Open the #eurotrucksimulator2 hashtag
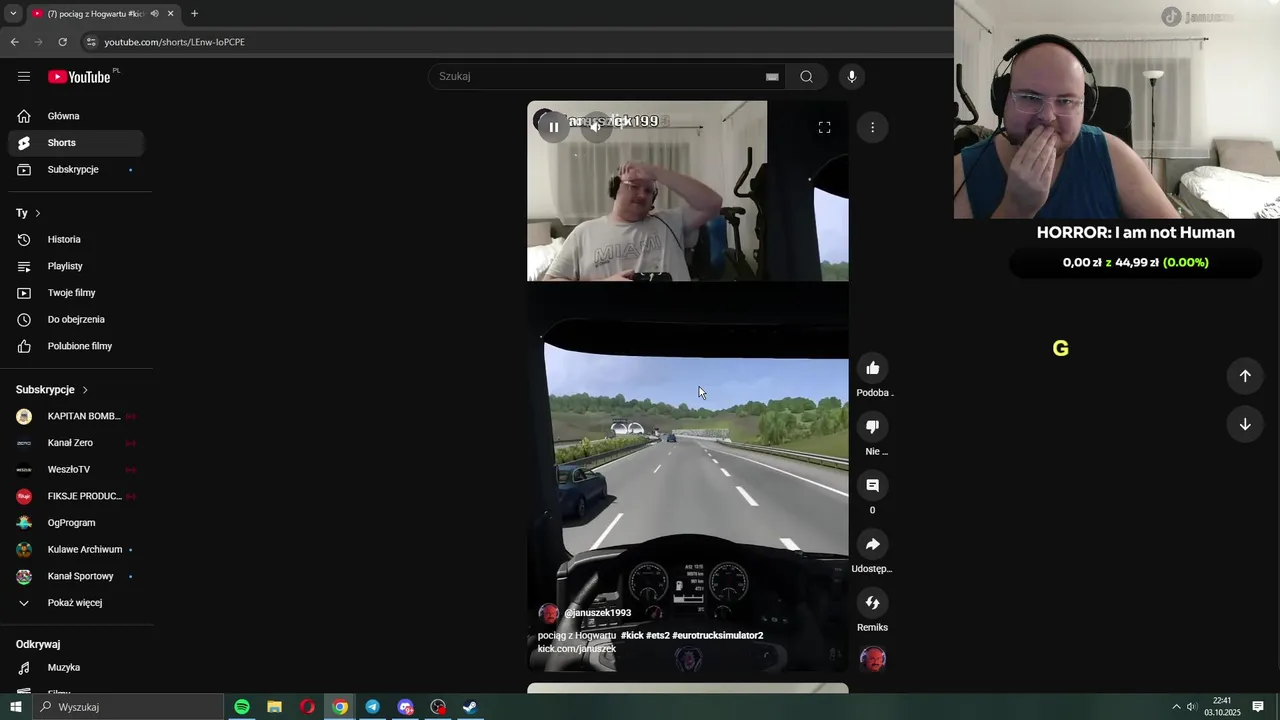Image resolution: width=1280 pixels, height=720 pixels. click(x=717, y=636)
